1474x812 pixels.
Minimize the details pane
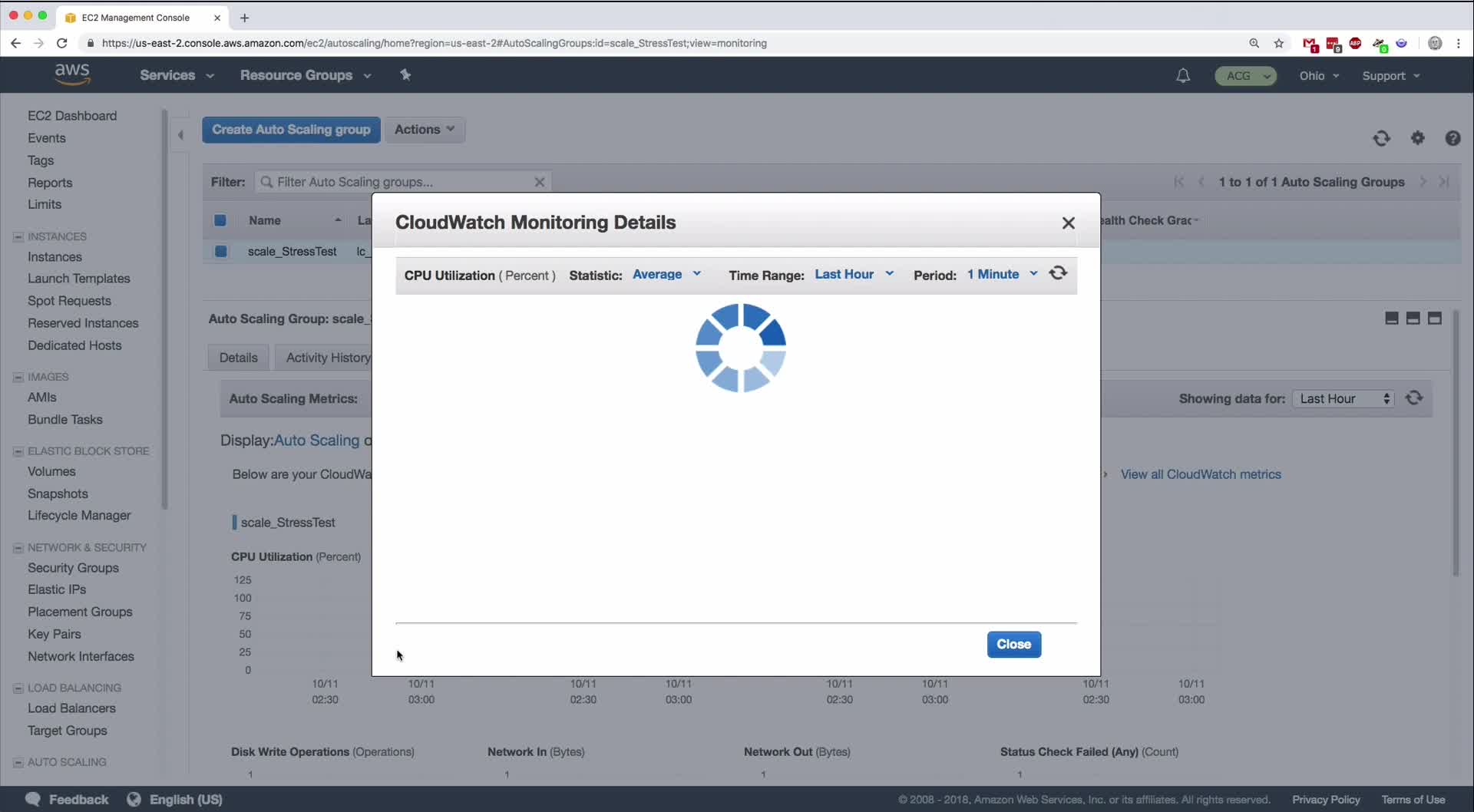(1391, 319)
